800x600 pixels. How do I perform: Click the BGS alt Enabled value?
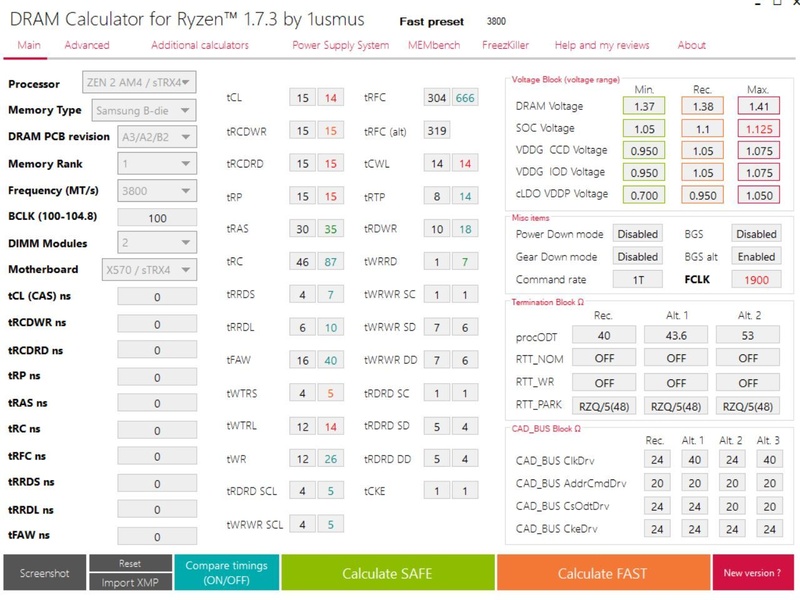(756, 257)
